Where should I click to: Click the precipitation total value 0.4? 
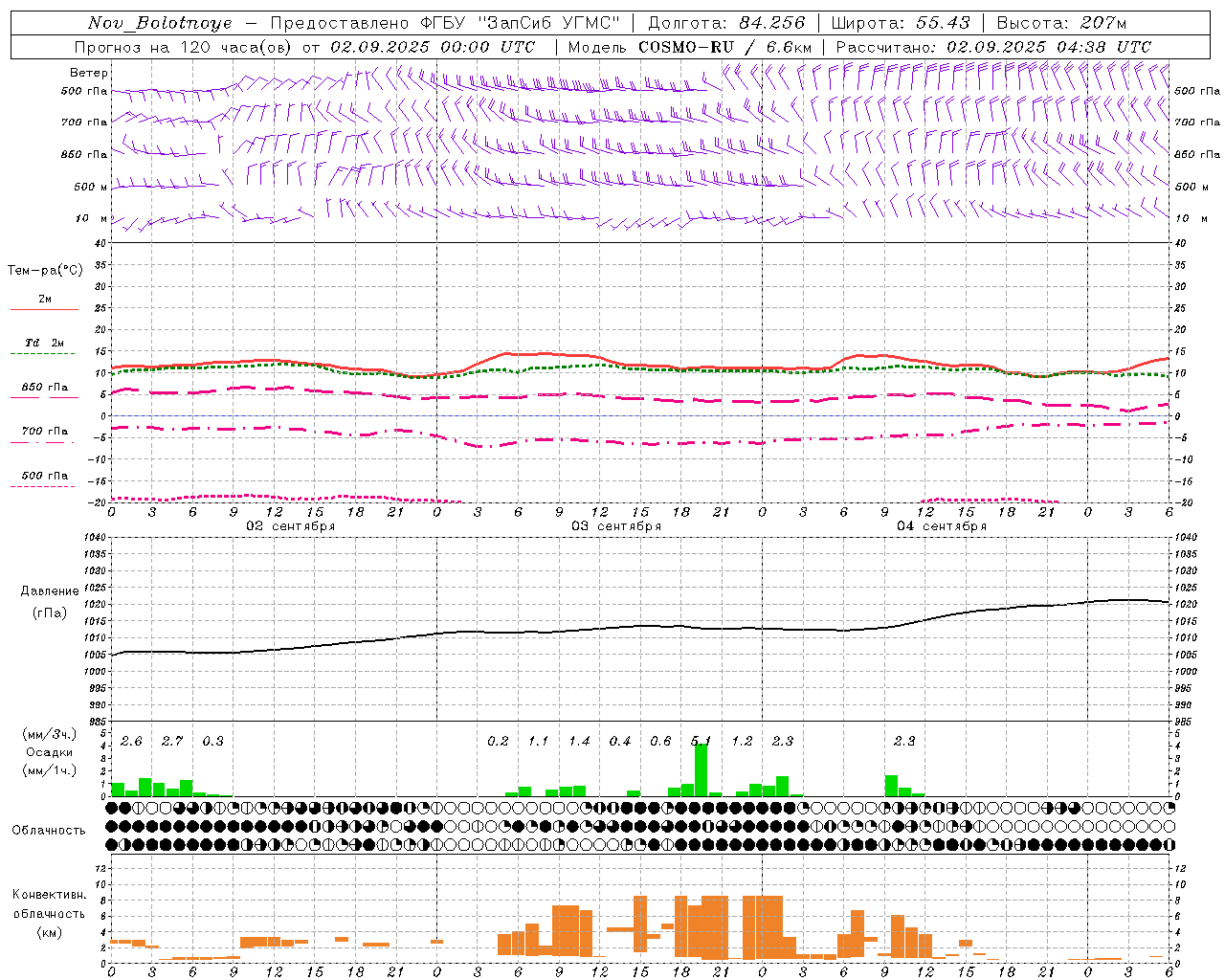(620, 742)
